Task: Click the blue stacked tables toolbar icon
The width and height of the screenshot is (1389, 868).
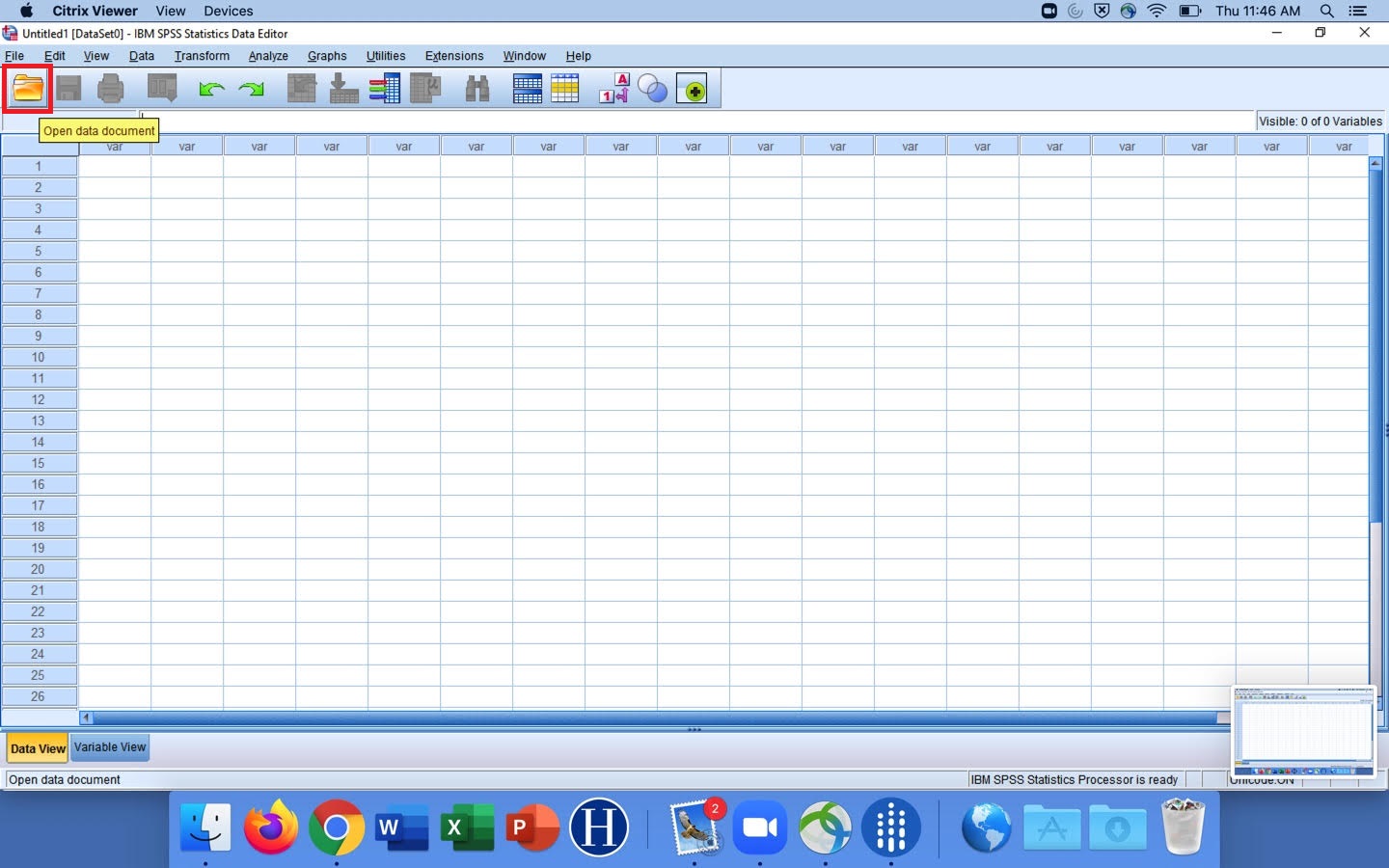Action: click(528, 89)
